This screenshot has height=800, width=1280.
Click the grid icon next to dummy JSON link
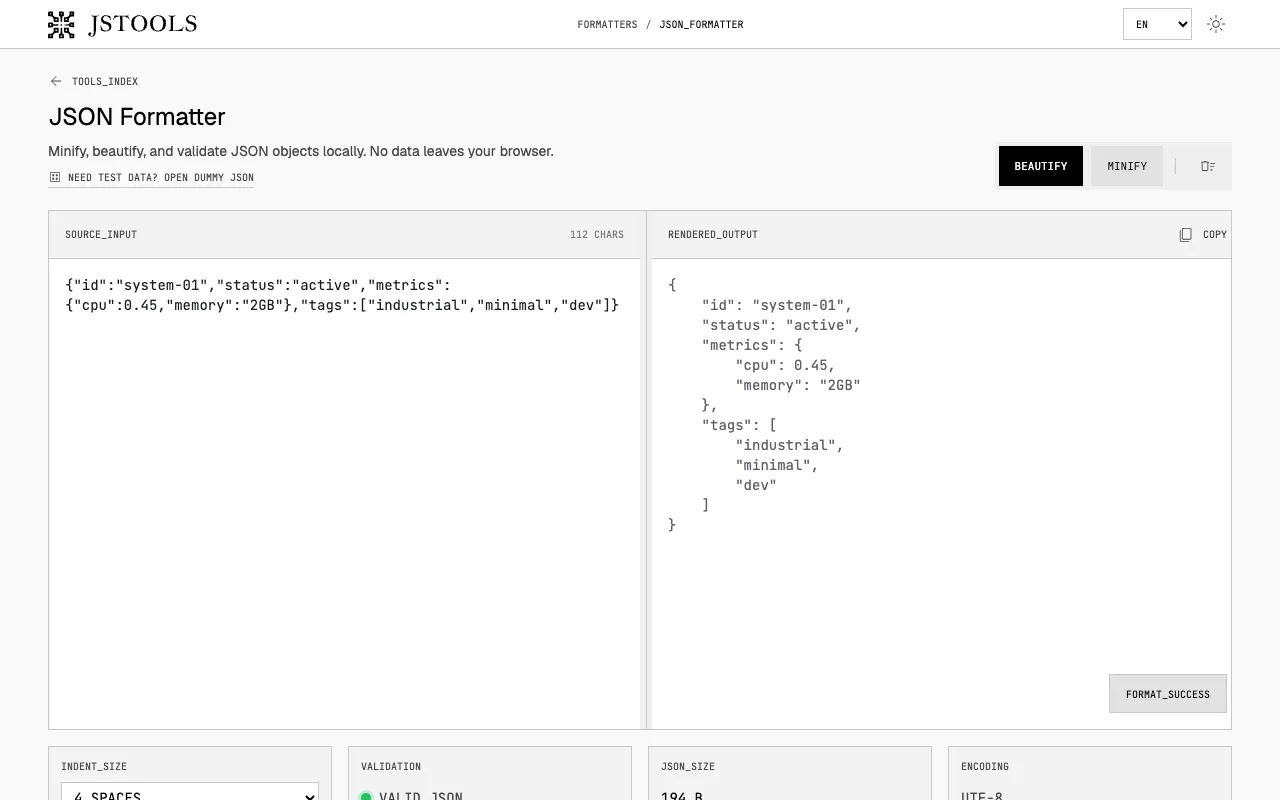pyautogui.click(x=55, y=177)
